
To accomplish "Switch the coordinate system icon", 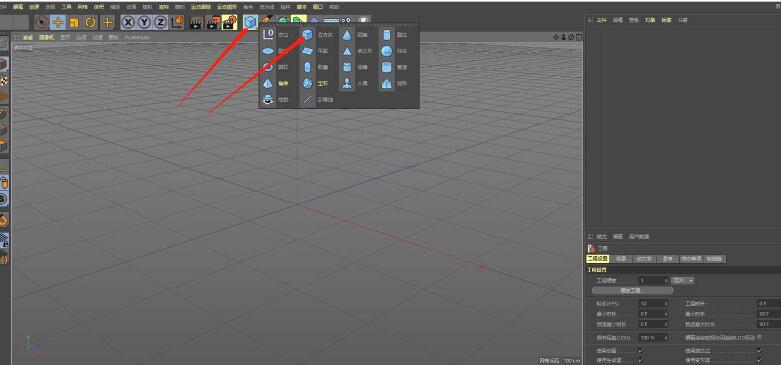I will pos(177,22).
